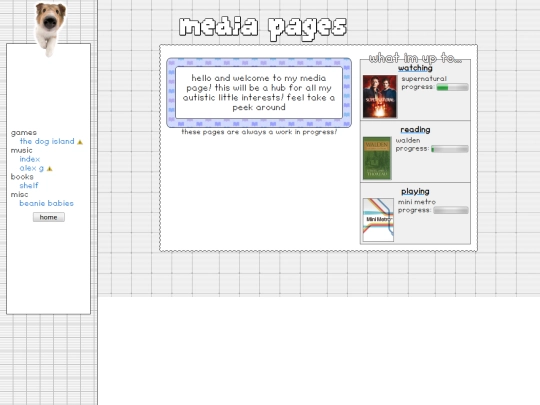Click the Walden book cover

tap(377, 158)
